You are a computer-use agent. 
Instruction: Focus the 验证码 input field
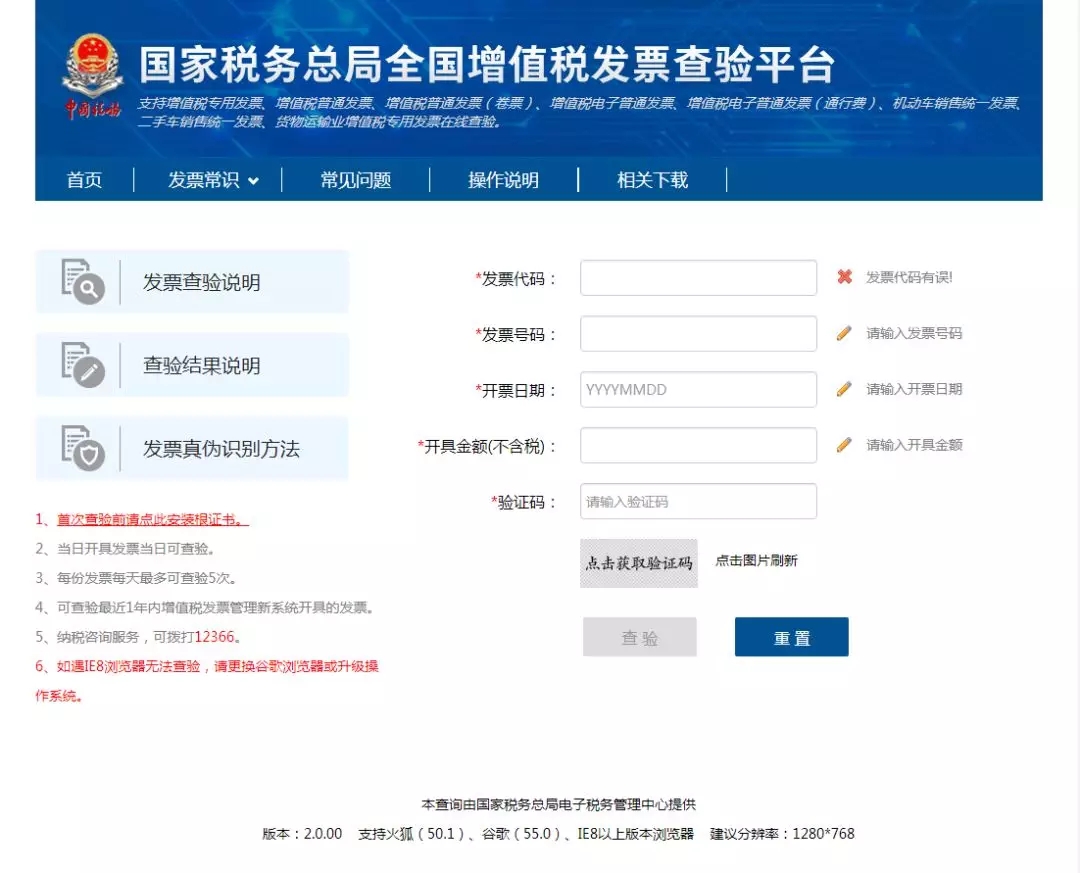(698, 502)
